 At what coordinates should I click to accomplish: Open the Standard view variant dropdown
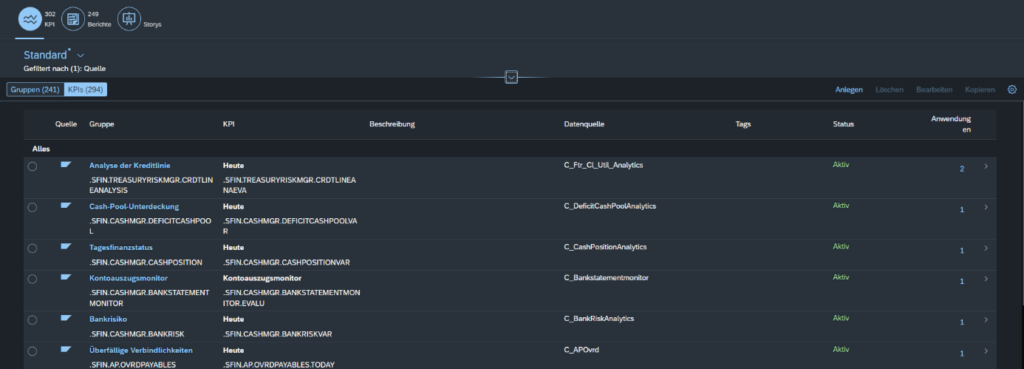[80, 56]
